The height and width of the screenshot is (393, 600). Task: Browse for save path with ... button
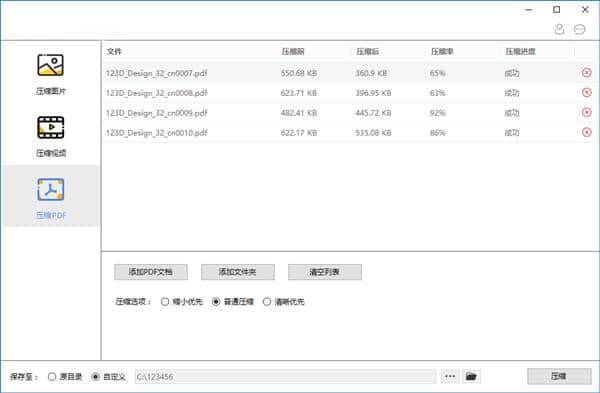coord(450,377)
